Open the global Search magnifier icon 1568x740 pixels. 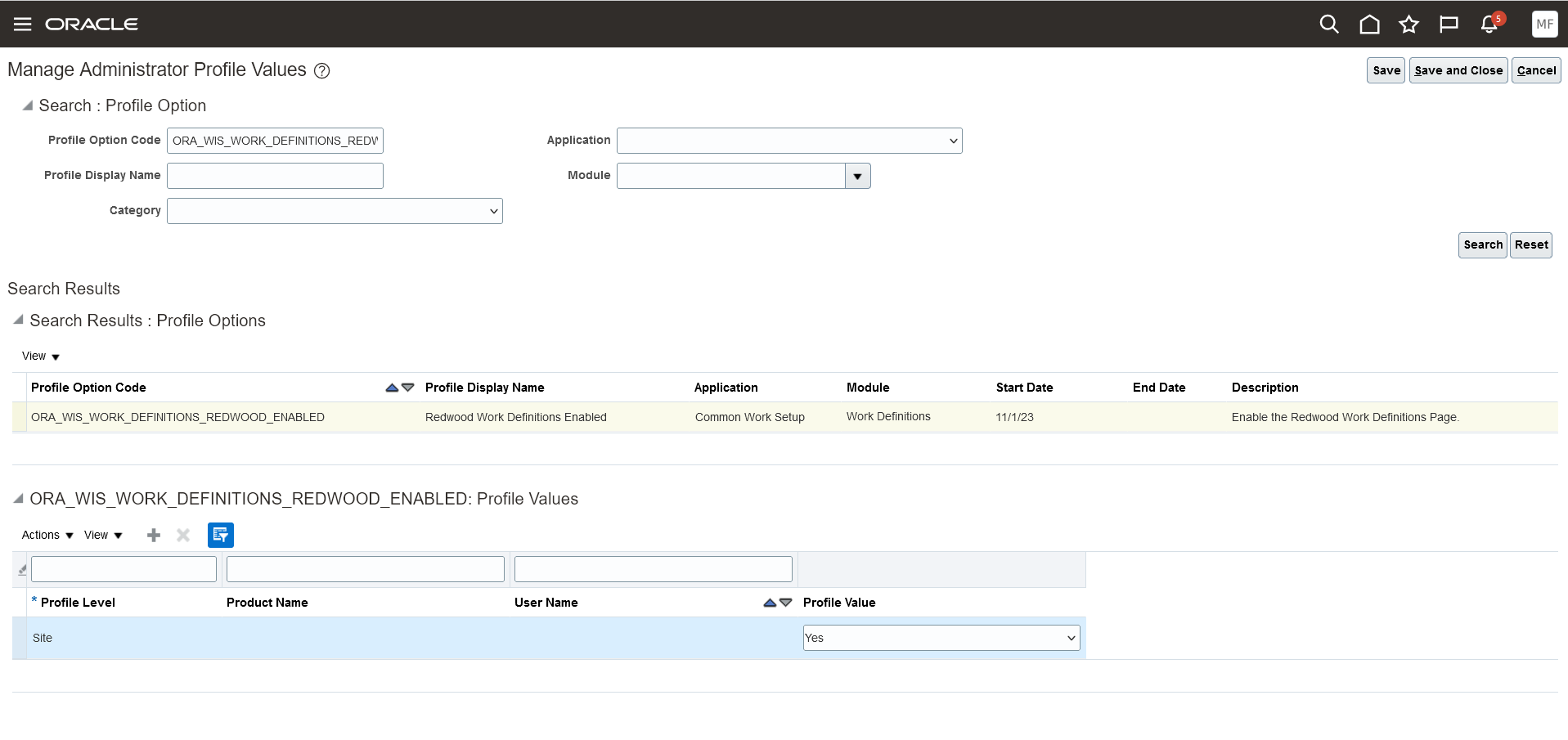[x=1328, y=24]
